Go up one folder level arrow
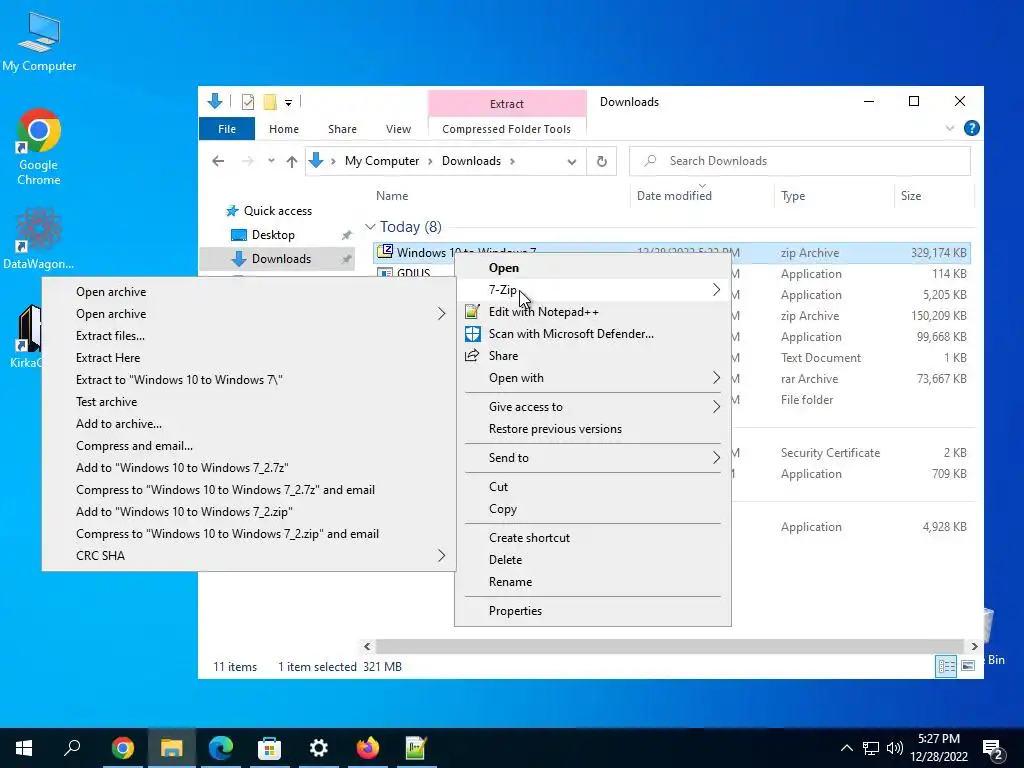 coord(291,161)
